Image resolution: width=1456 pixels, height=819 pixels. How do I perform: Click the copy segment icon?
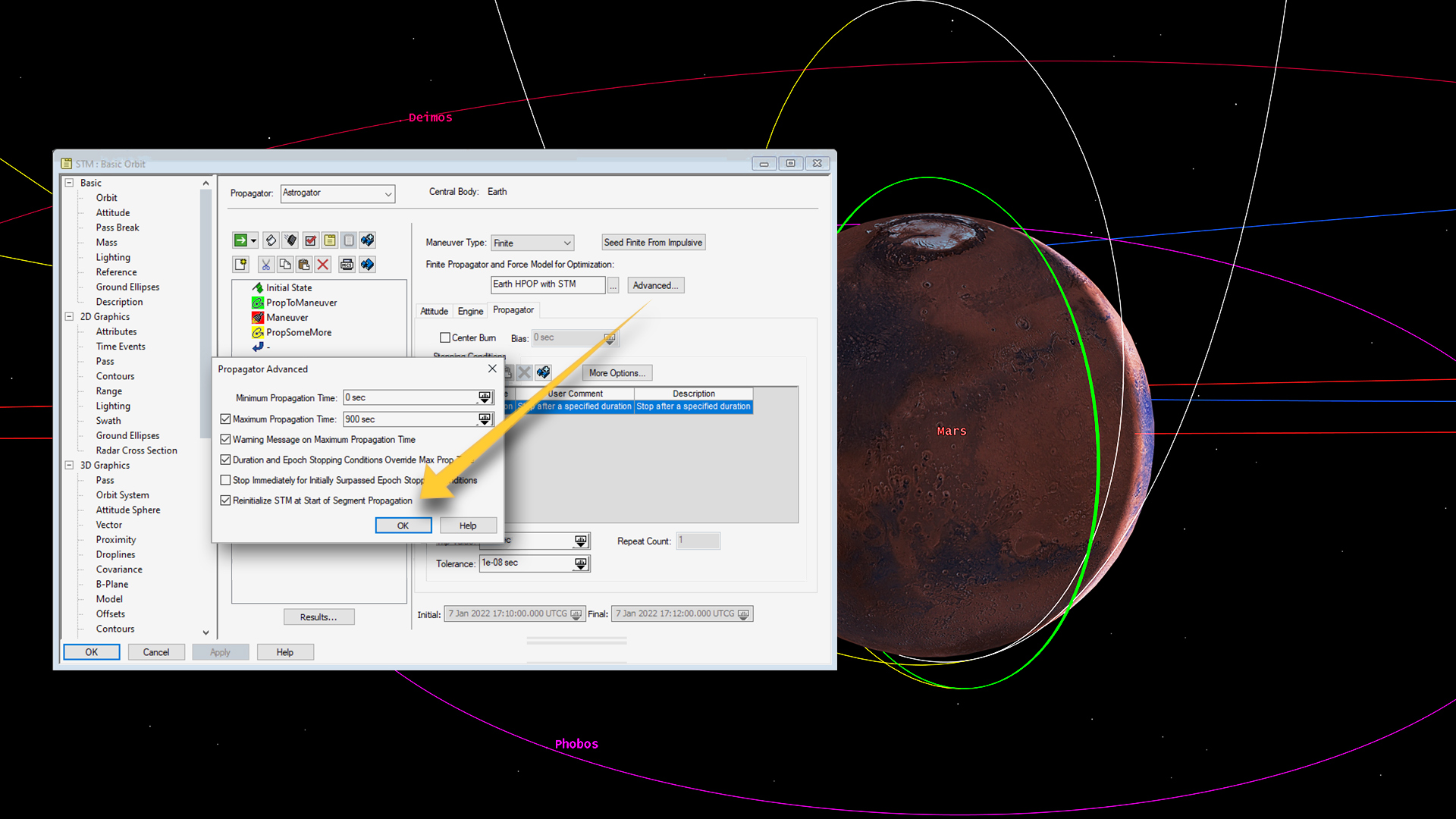(285, 265)
